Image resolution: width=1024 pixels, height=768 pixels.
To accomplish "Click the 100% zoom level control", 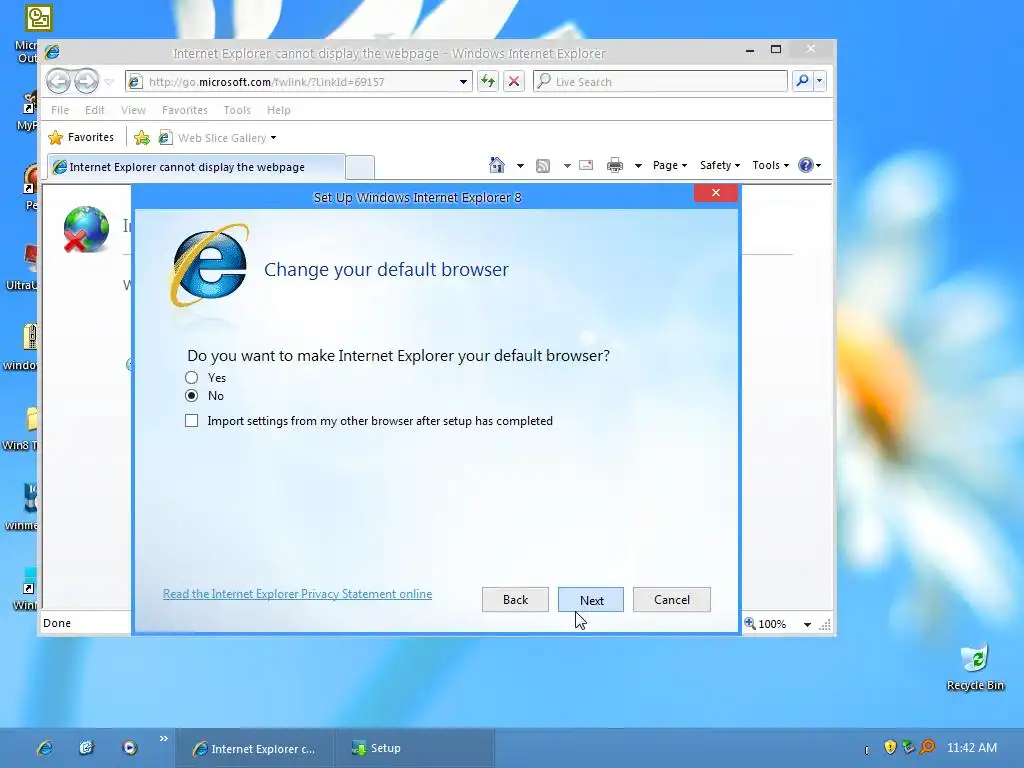I will coord(765,624).
